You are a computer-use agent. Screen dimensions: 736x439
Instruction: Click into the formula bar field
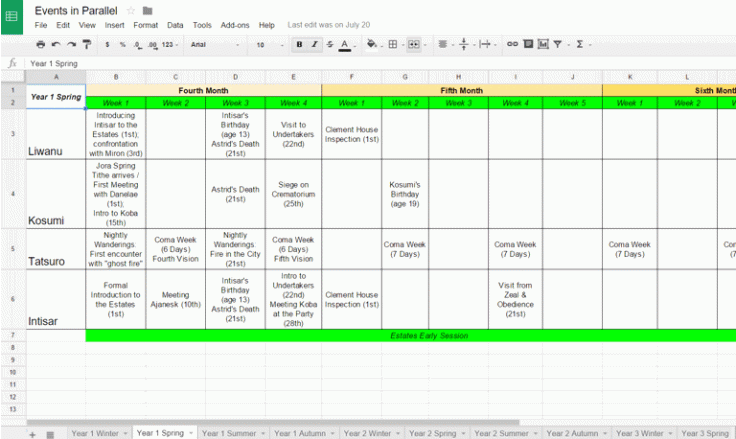(x=380, y=63)
